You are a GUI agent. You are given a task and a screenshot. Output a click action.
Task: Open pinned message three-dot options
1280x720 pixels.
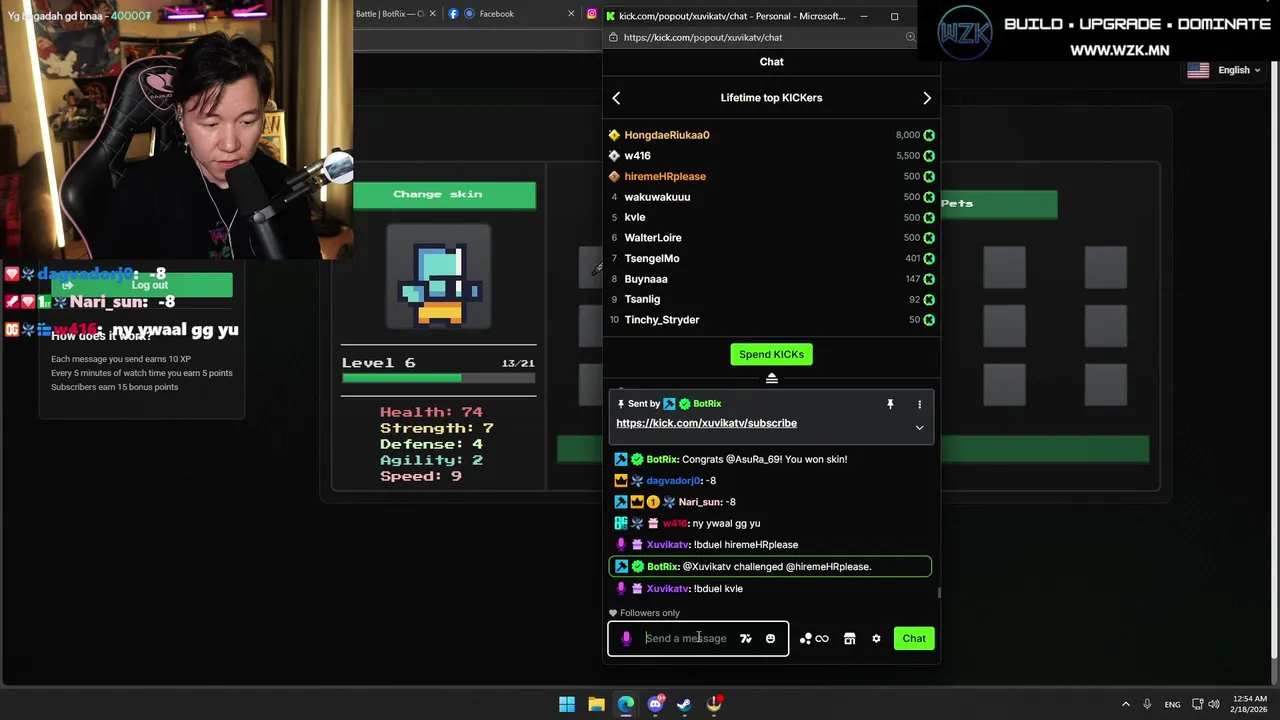point(919,404)
